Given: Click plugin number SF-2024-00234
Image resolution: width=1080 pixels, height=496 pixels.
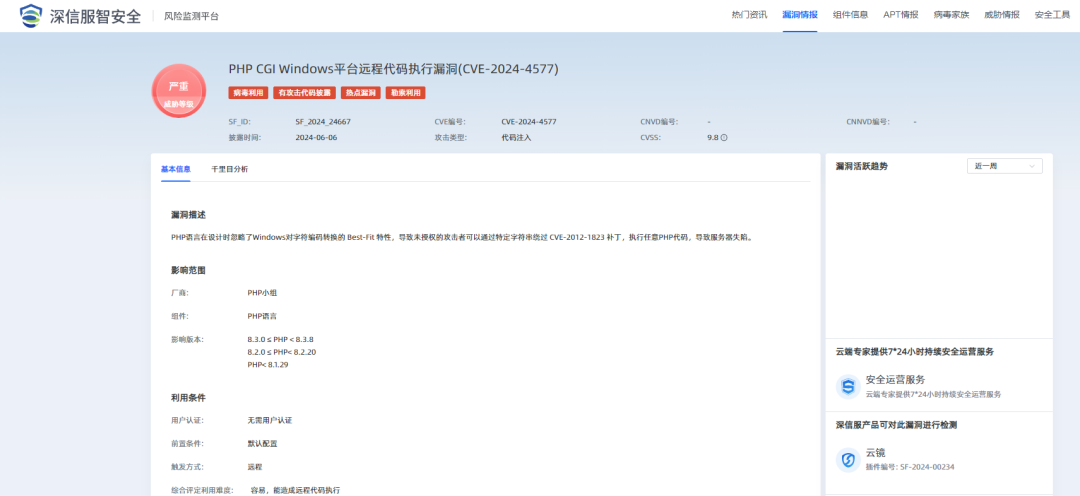Looking at the screenshot, I should pos(925,467).
